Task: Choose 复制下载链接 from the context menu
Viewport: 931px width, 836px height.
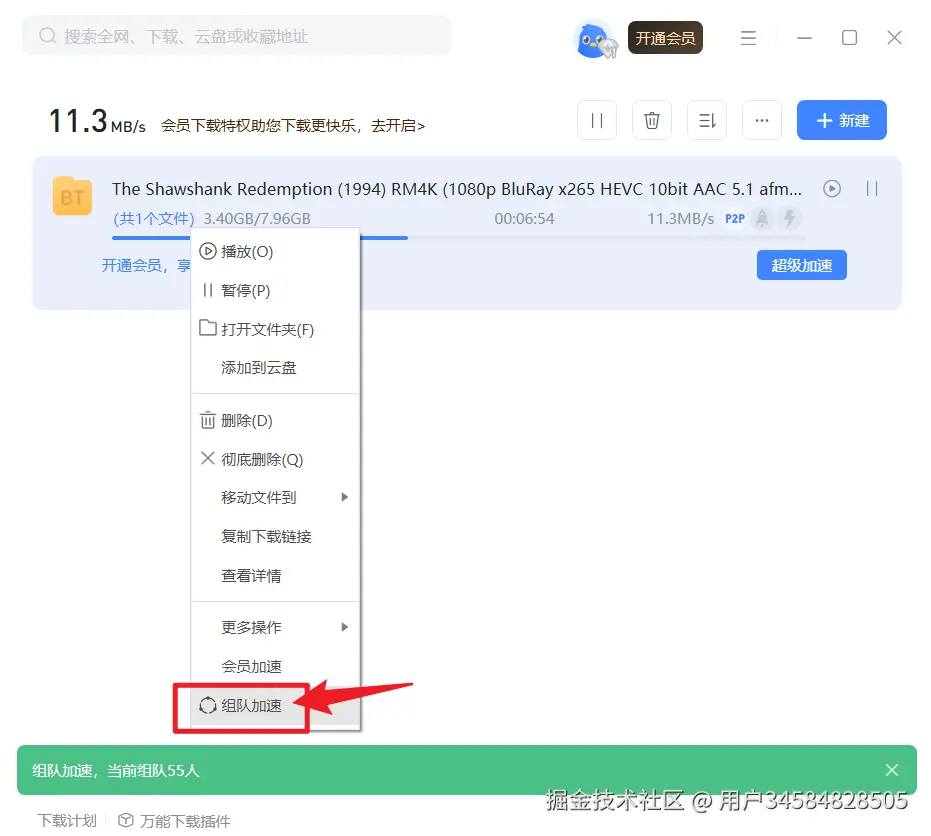Action: (x=276, y=536)
